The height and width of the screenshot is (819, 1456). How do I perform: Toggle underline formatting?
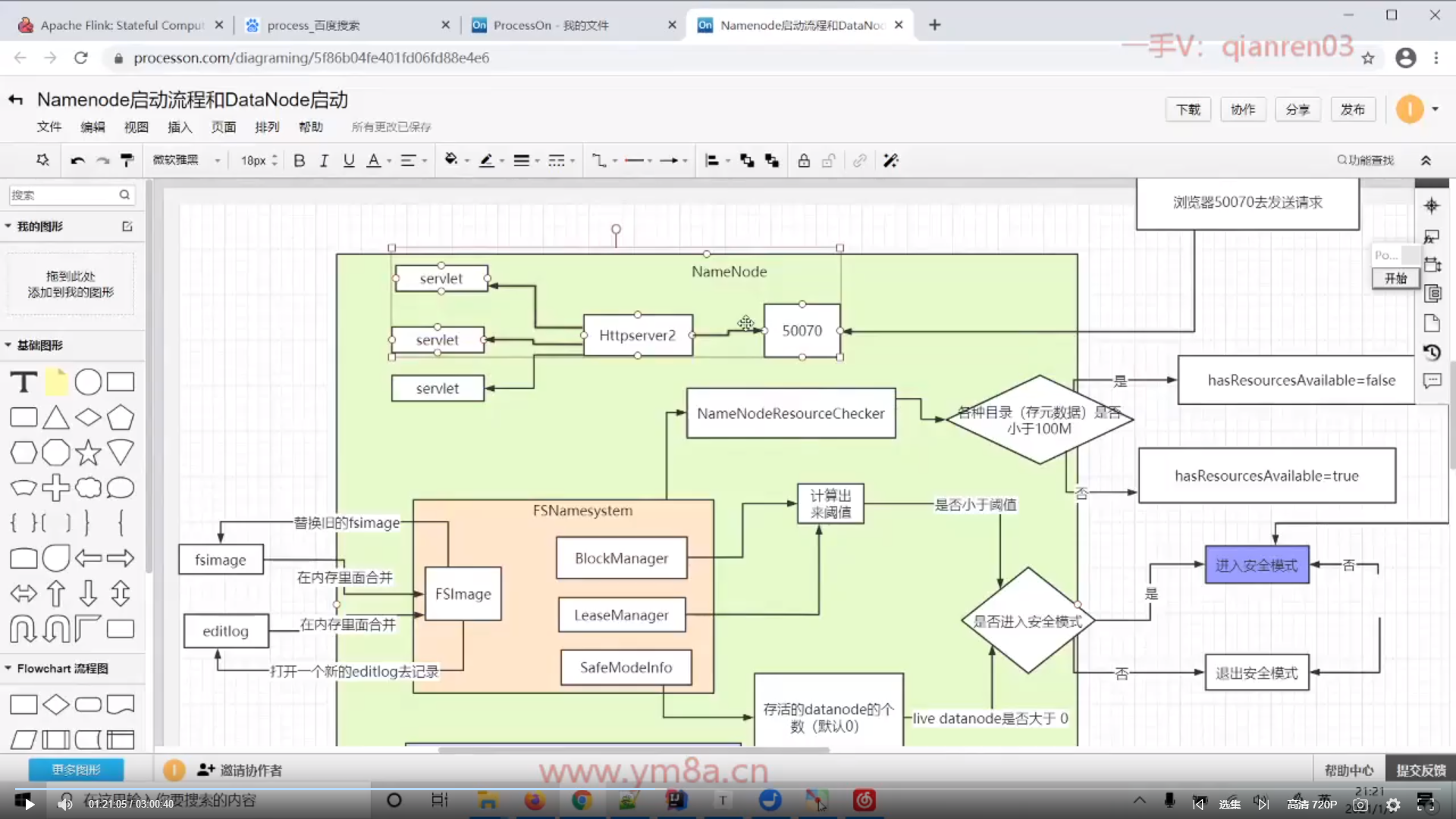(349, 161)
